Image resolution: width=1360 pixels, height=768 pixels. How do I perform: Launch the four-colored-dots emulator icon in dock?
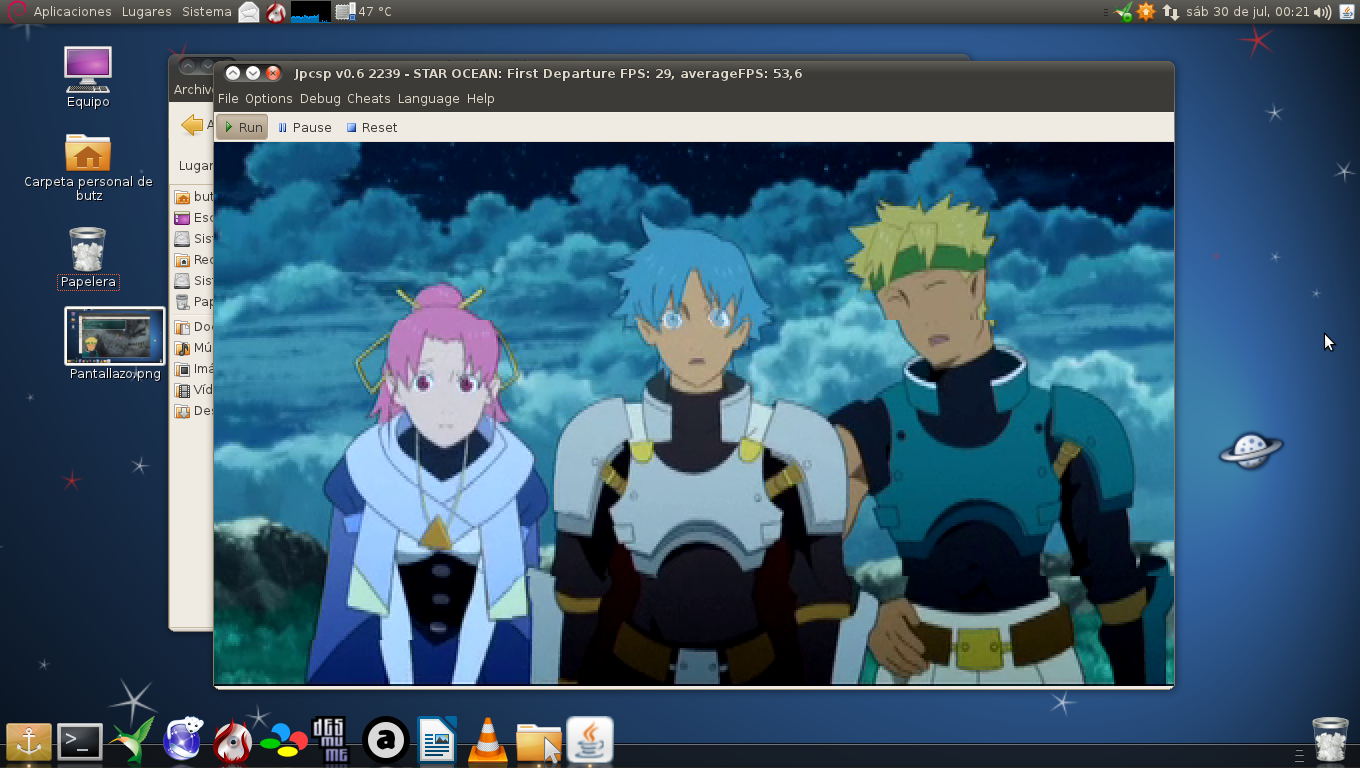point(284,742)
